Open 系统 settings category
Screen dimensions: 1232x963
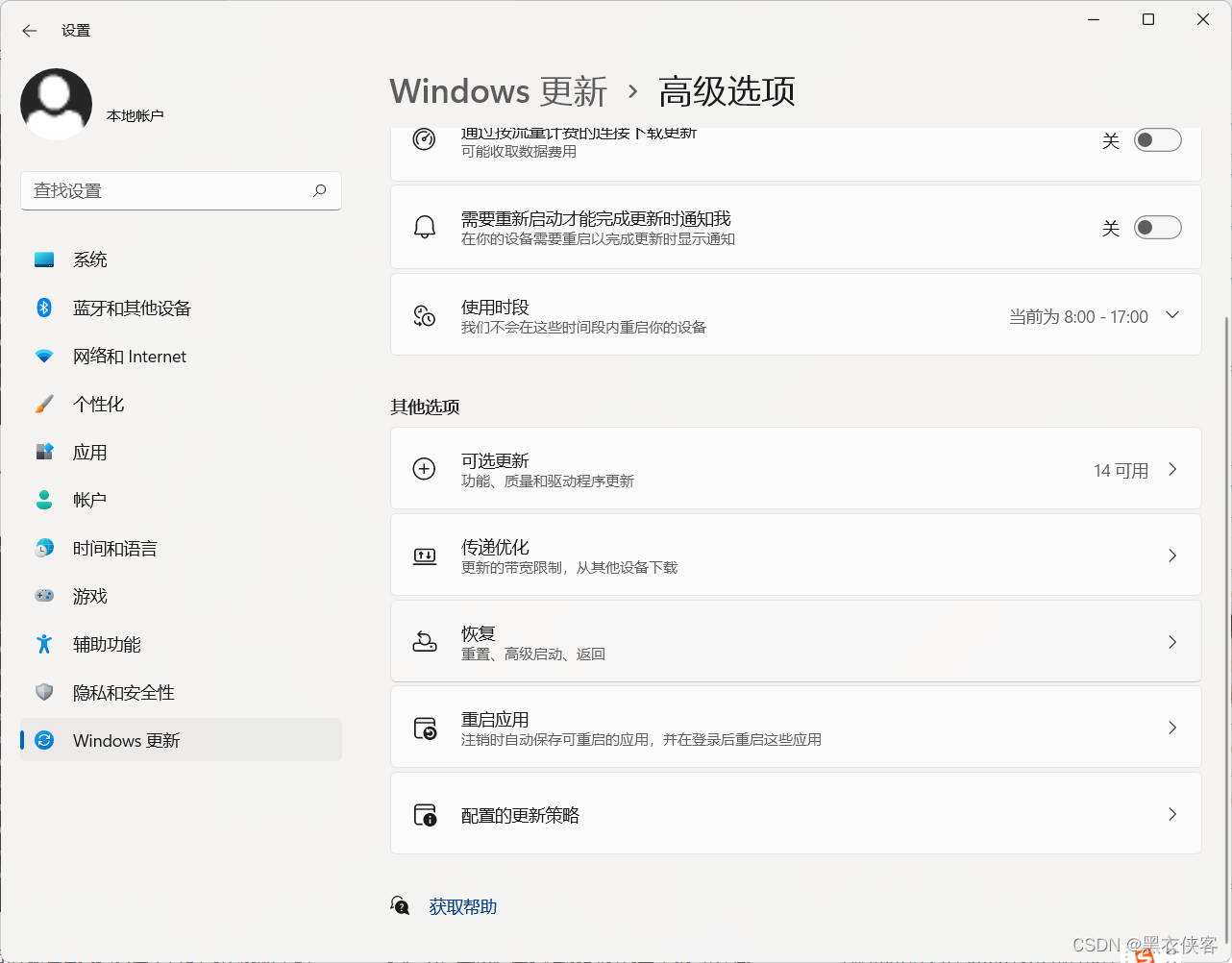tap(181, 259)
